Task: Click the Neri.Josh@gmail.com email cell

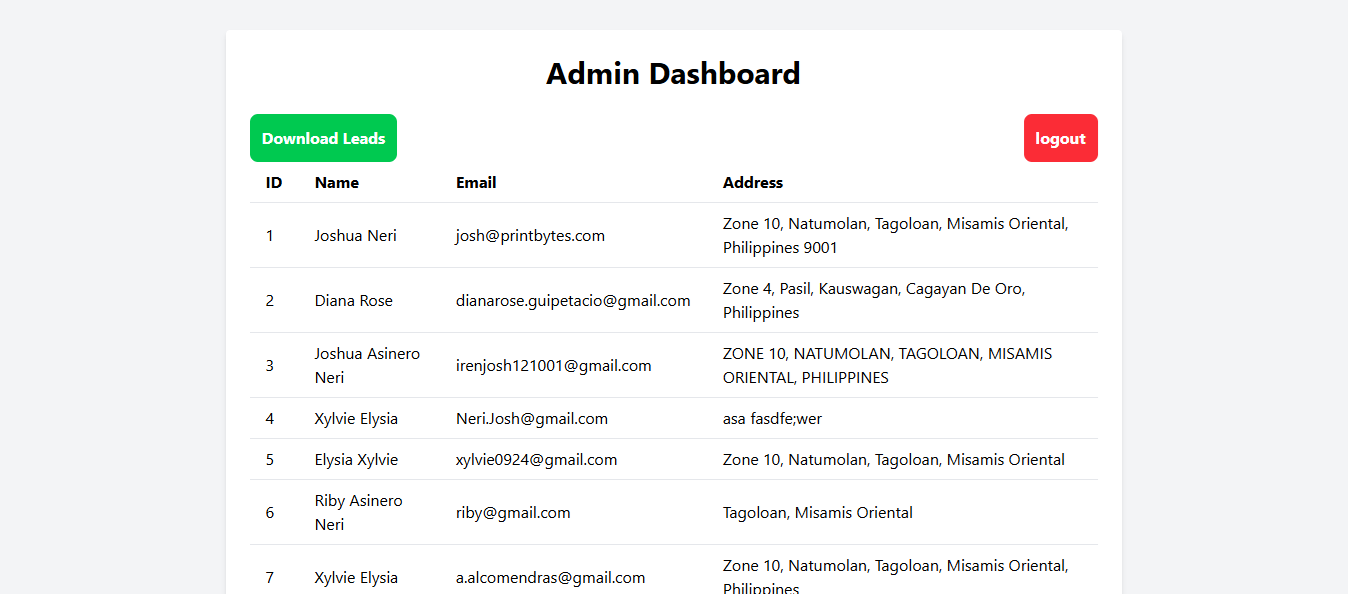Action: [x=531, y=419]
